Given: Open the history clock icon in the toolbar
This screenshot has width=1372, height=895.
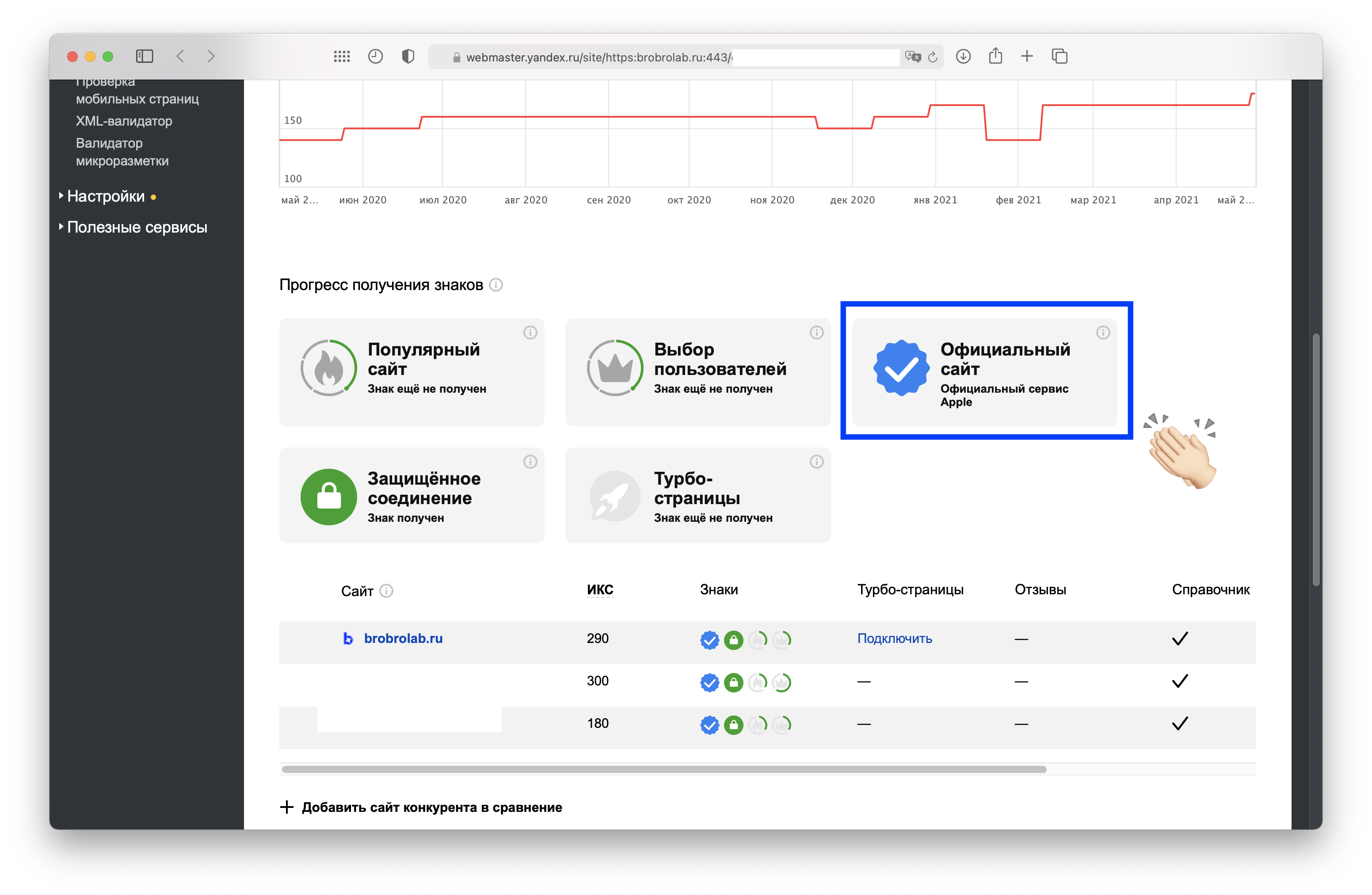Looking at the screenshot, I should [x=375, y=56].
